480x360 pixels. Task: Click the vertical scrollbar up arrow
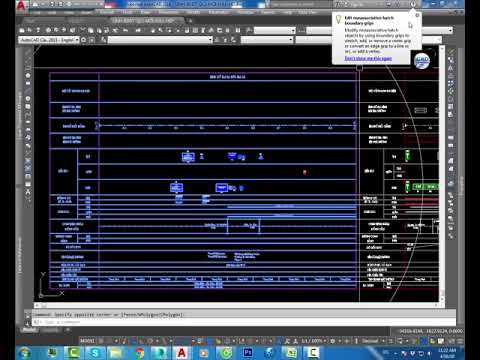pyautogui.click(x=442, y=49)
